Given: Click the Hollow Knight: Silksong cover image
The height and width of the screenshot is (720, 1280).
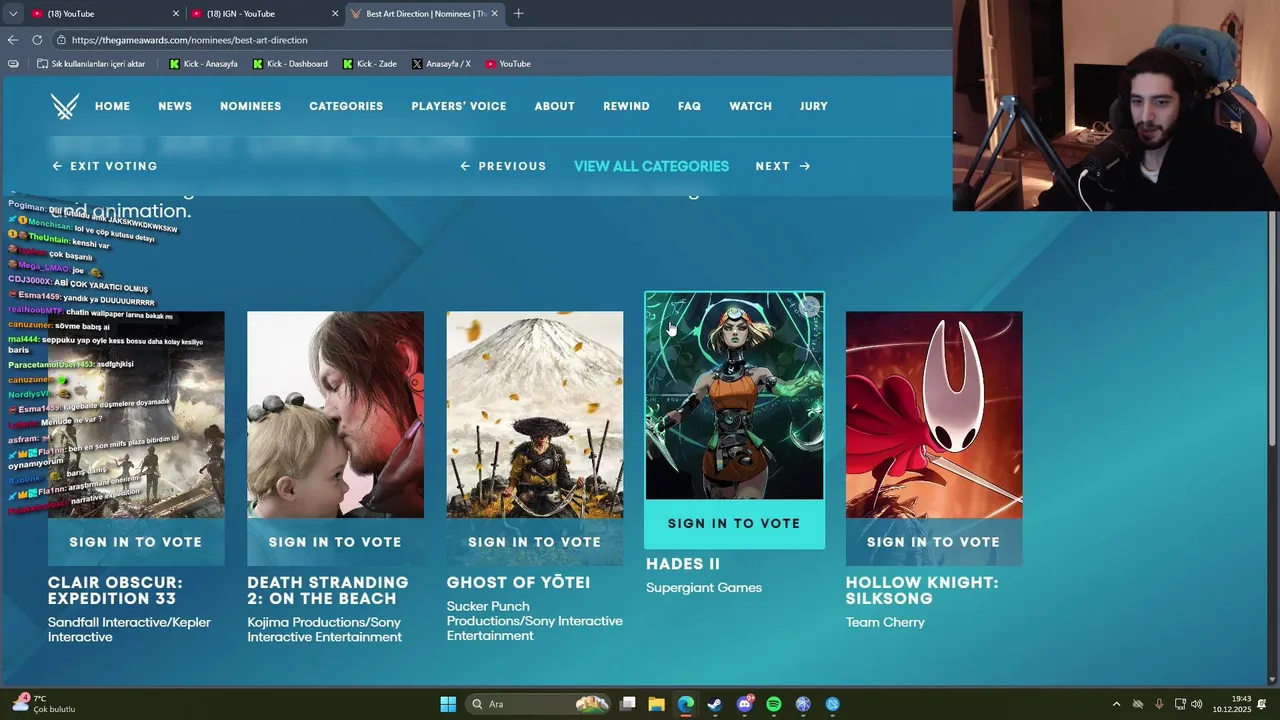Looking at the screenshot, I should coord(934,415).
